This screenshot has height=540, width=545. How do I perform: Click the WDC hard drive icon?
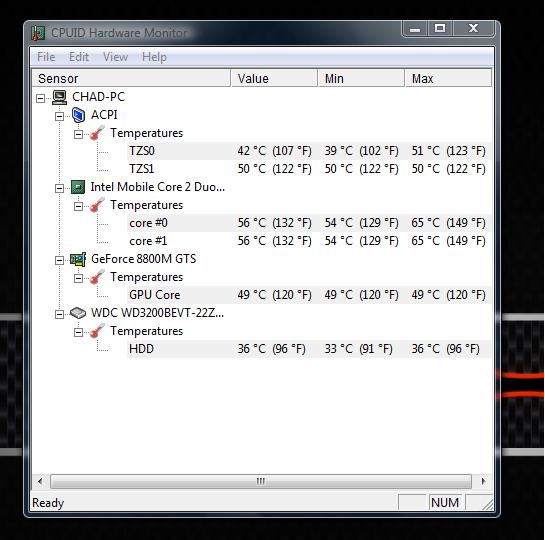78,313
